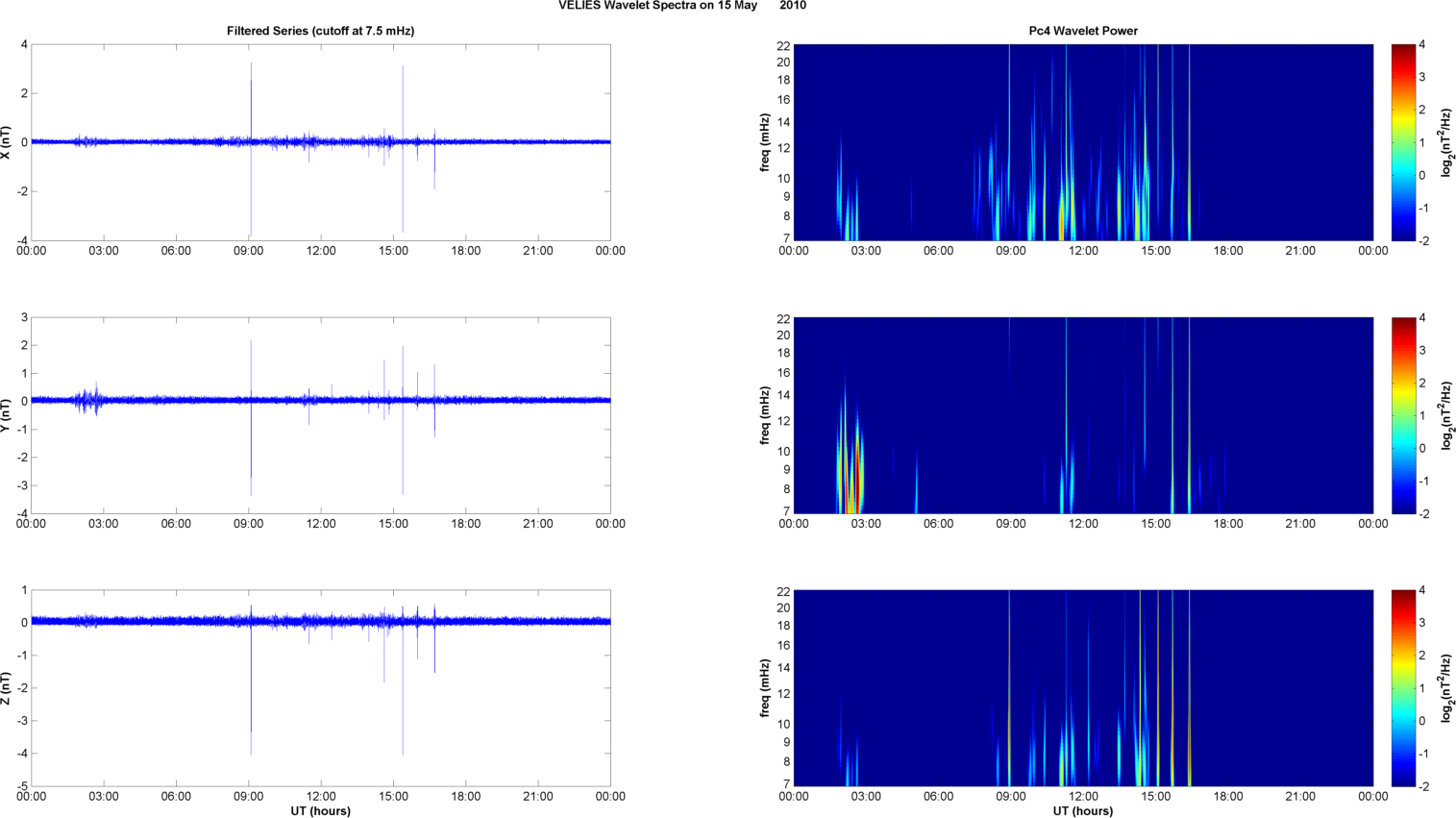Click the Pc4 Wavelet Power title

1083,31
